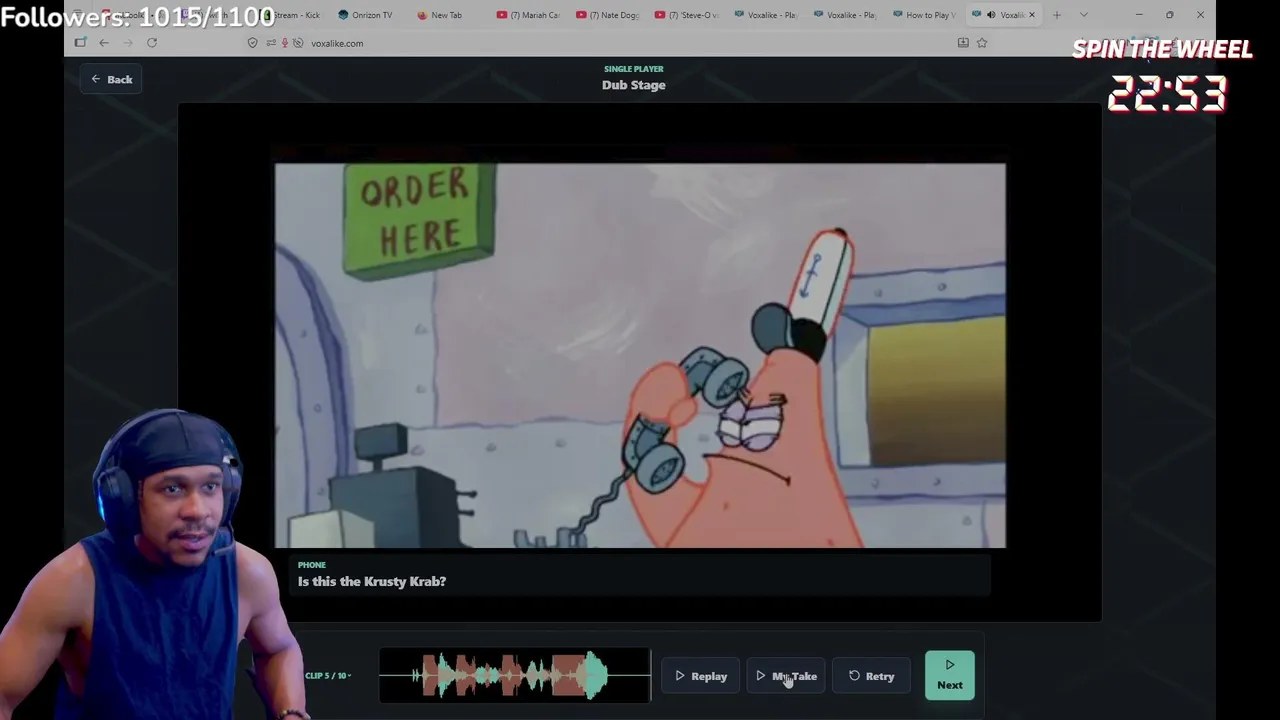Click the browser back arrow

coord(104,43)
